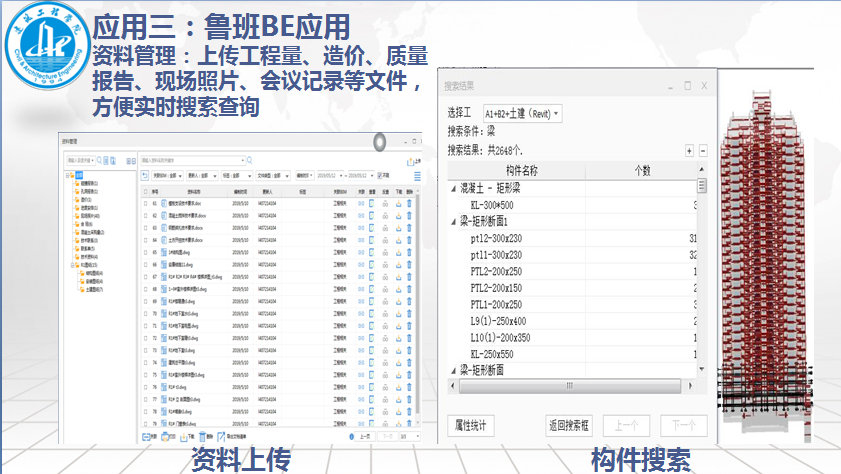The image size is (841, 474).
Task: Click the document keyword search field
Action: coord(193,160)
